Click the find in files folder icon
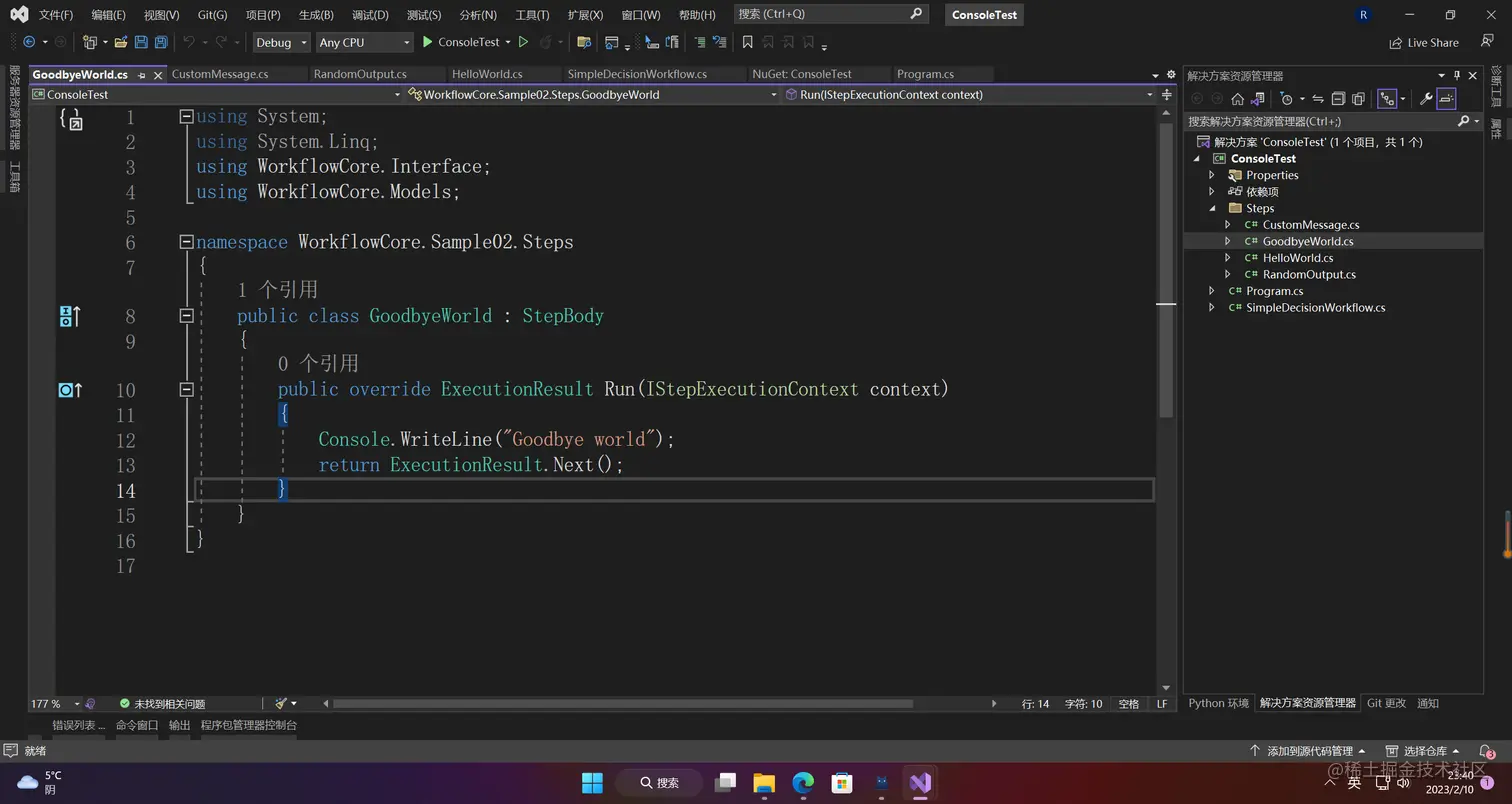The image size is (1512, 804). pos(583,42)
